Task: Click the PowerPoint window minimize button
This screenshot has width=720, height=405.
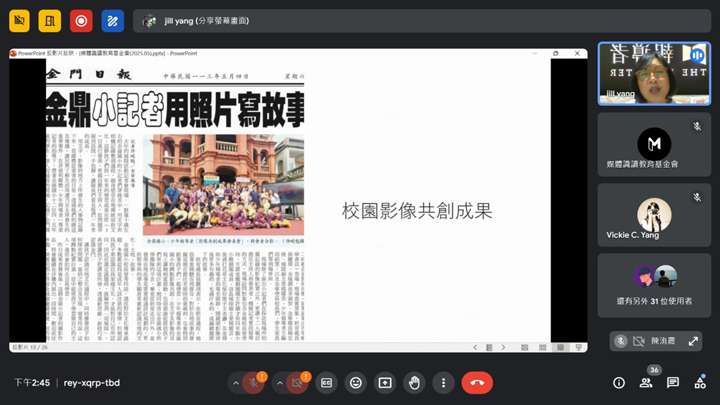Action: [535, 53]
